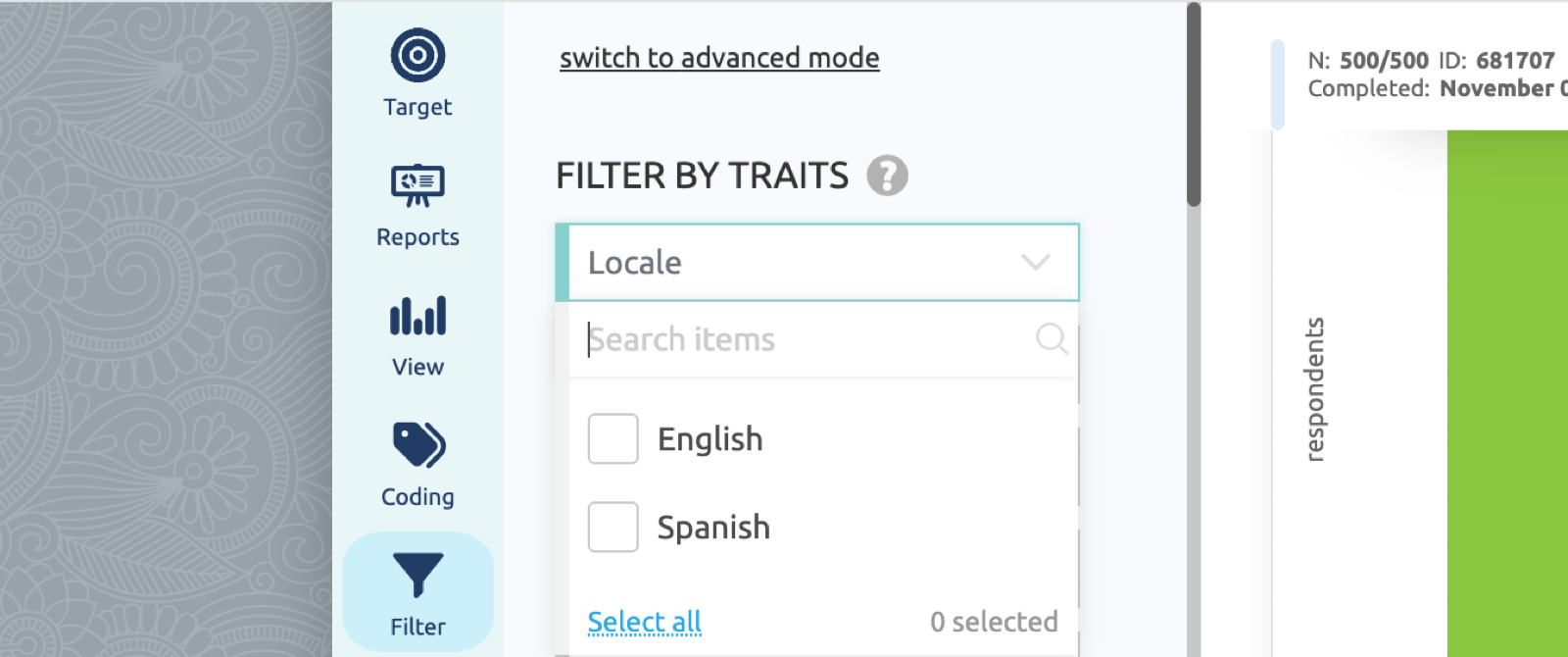
Task: Open the Coding tags icon
Action: (418, 445)
